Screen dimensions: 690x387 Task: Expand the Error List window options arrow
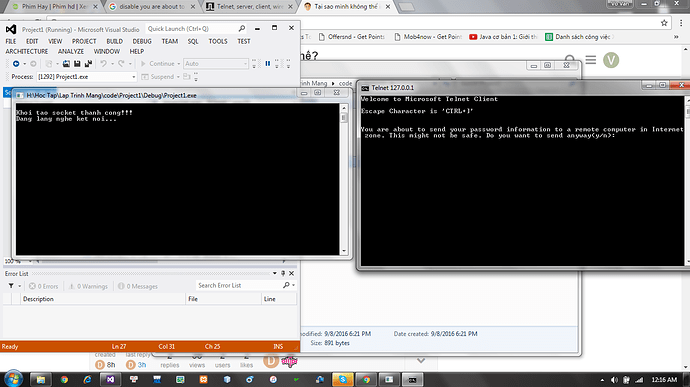[x=275, y=273]
